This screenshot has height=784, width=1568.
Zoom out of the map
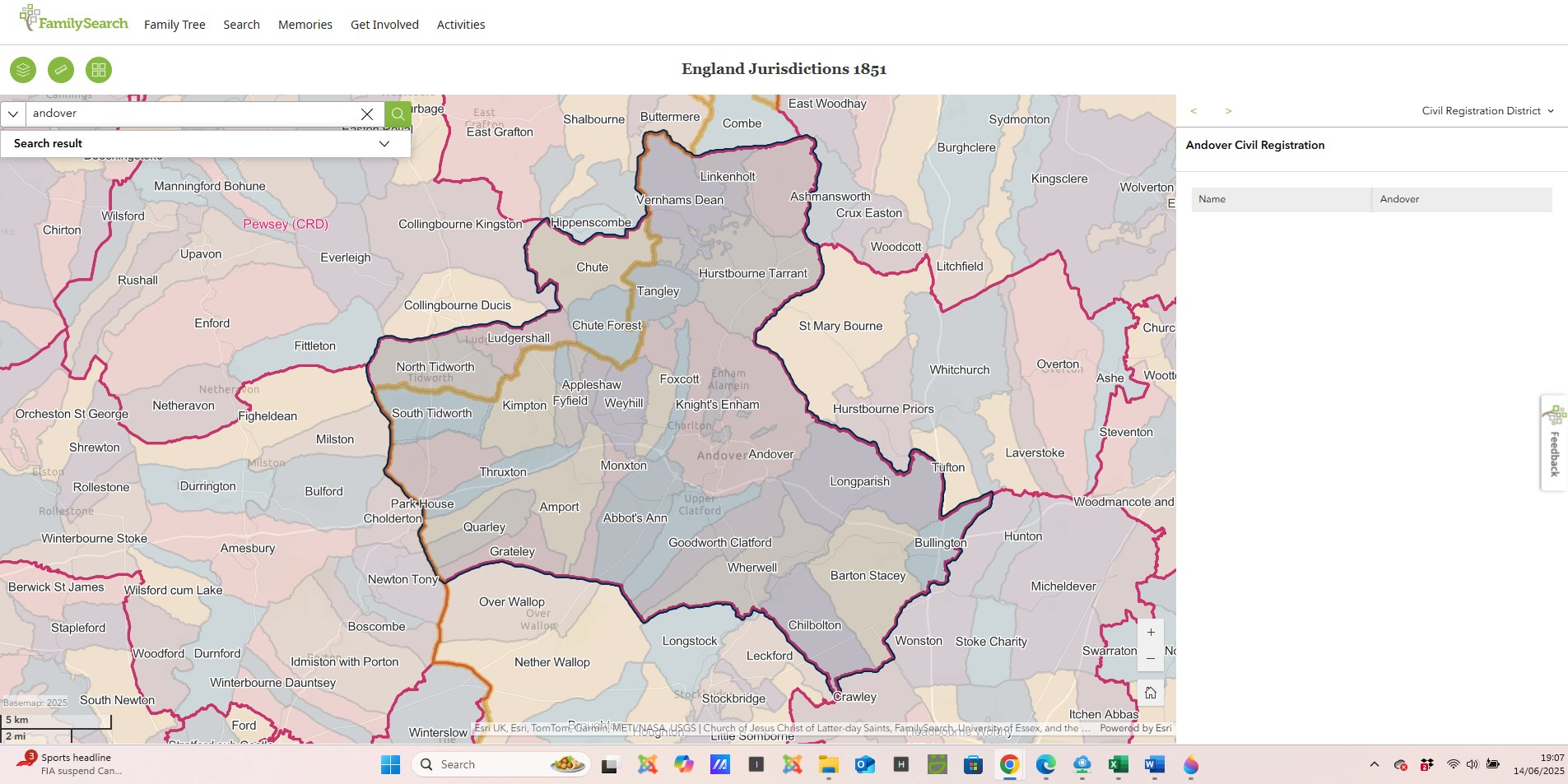pos(1150,658)
